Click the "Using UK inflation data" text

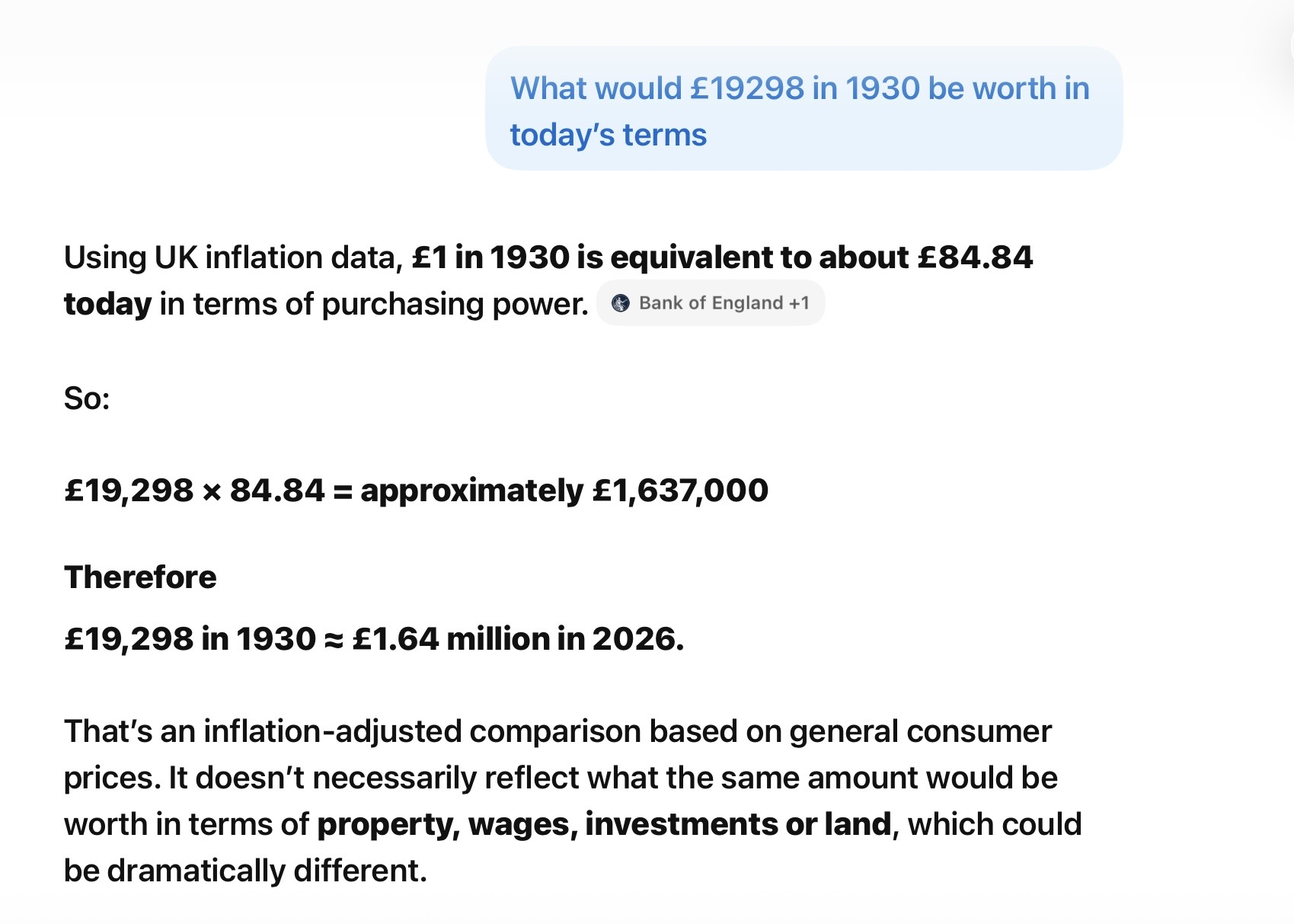[x=233, y=257]
